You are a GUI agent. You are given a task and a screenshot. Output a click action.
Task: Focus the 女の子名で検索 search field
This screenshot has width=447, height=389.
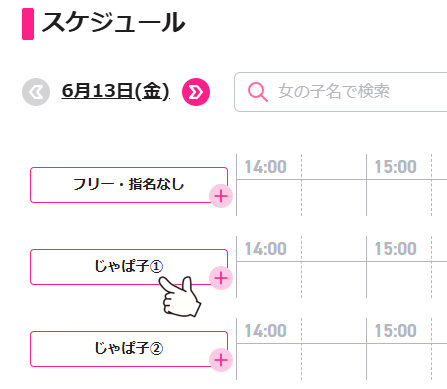click(341, 92)
